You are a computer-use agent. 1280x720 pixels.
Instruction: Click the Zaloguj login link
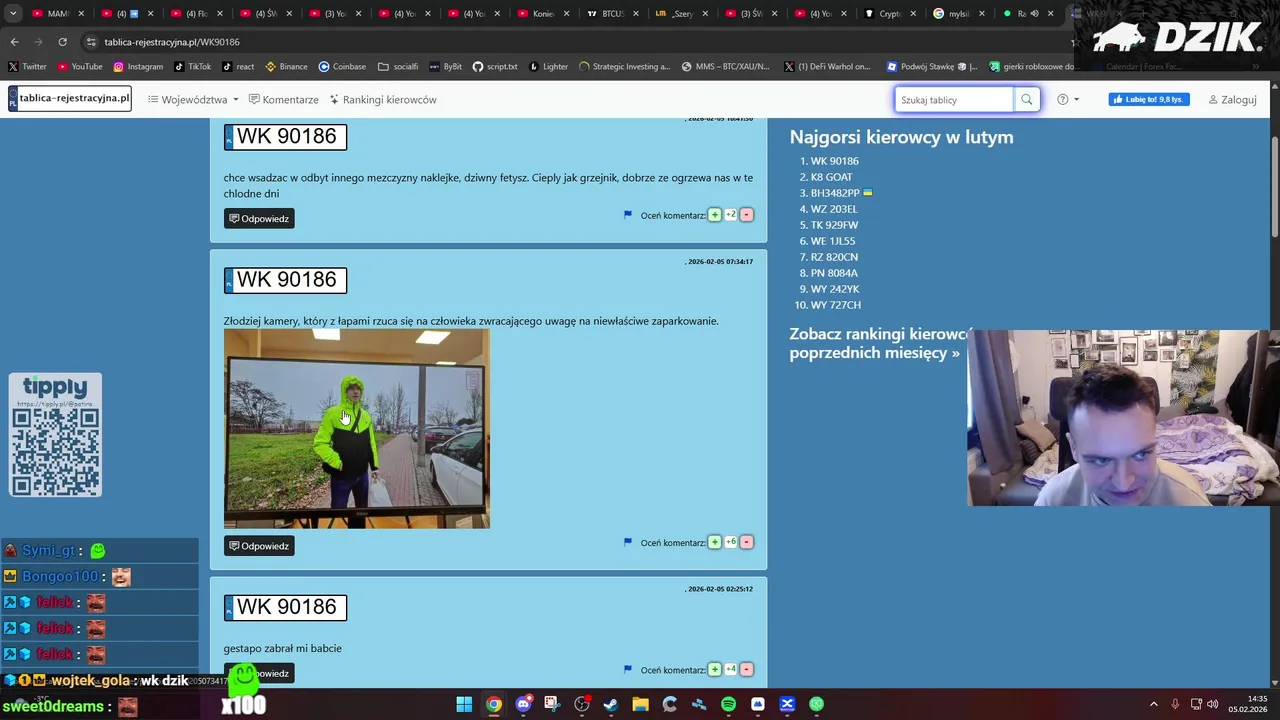click(x=1232, y=100)
